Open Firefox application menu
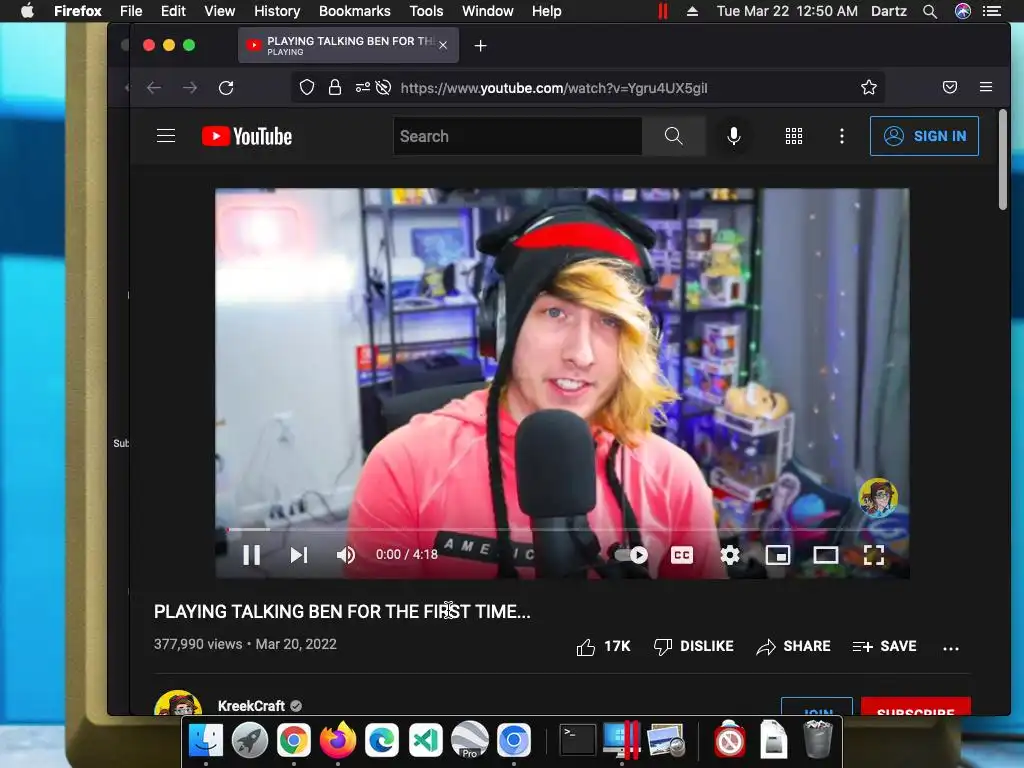 point(986,87)
